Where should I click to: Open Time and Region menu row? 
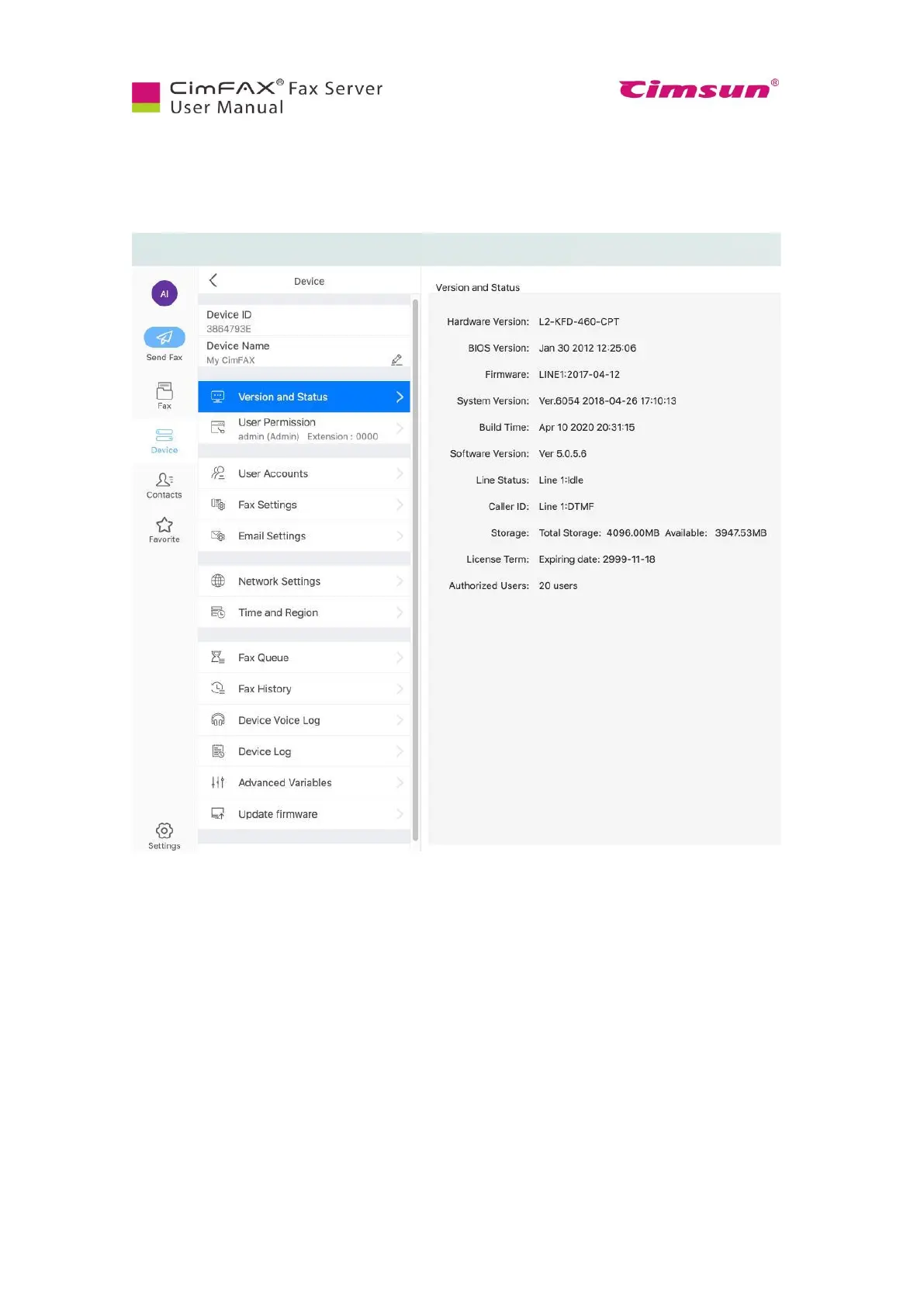click(x=304, y=612)
